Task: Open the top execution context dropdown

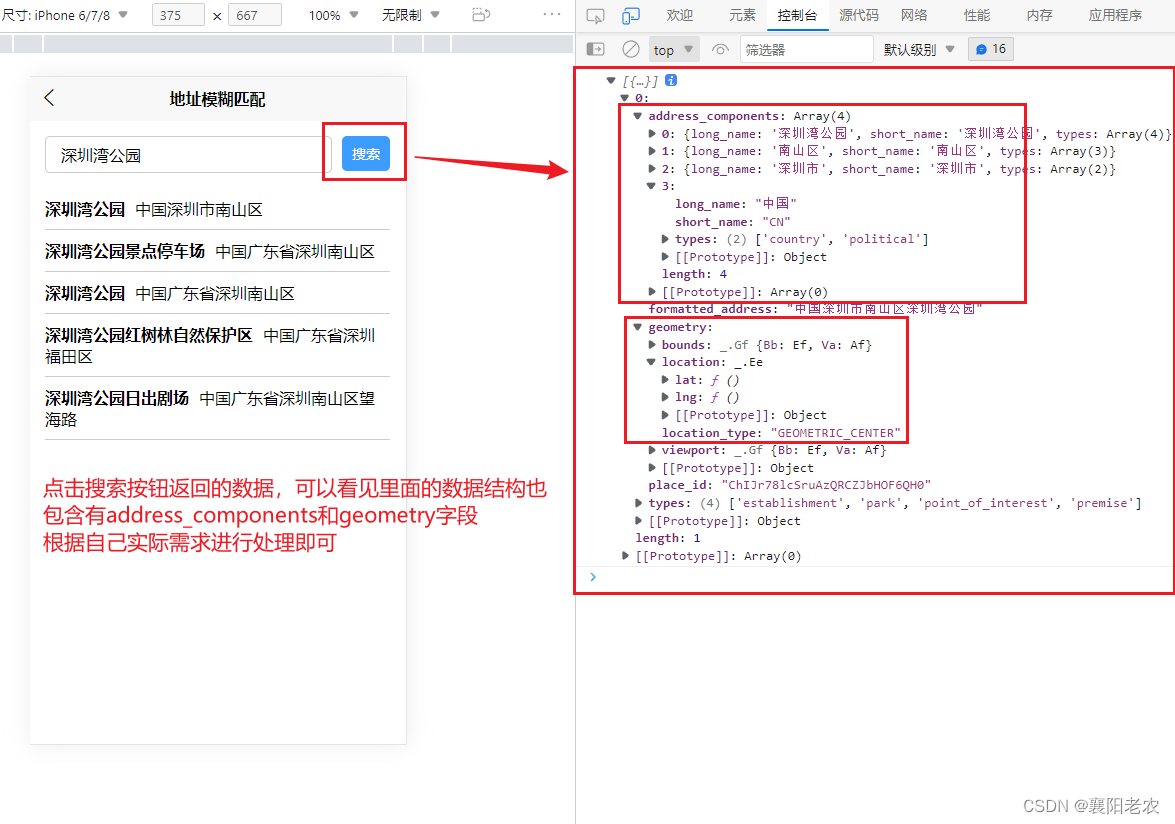Action: pos(672,48)
